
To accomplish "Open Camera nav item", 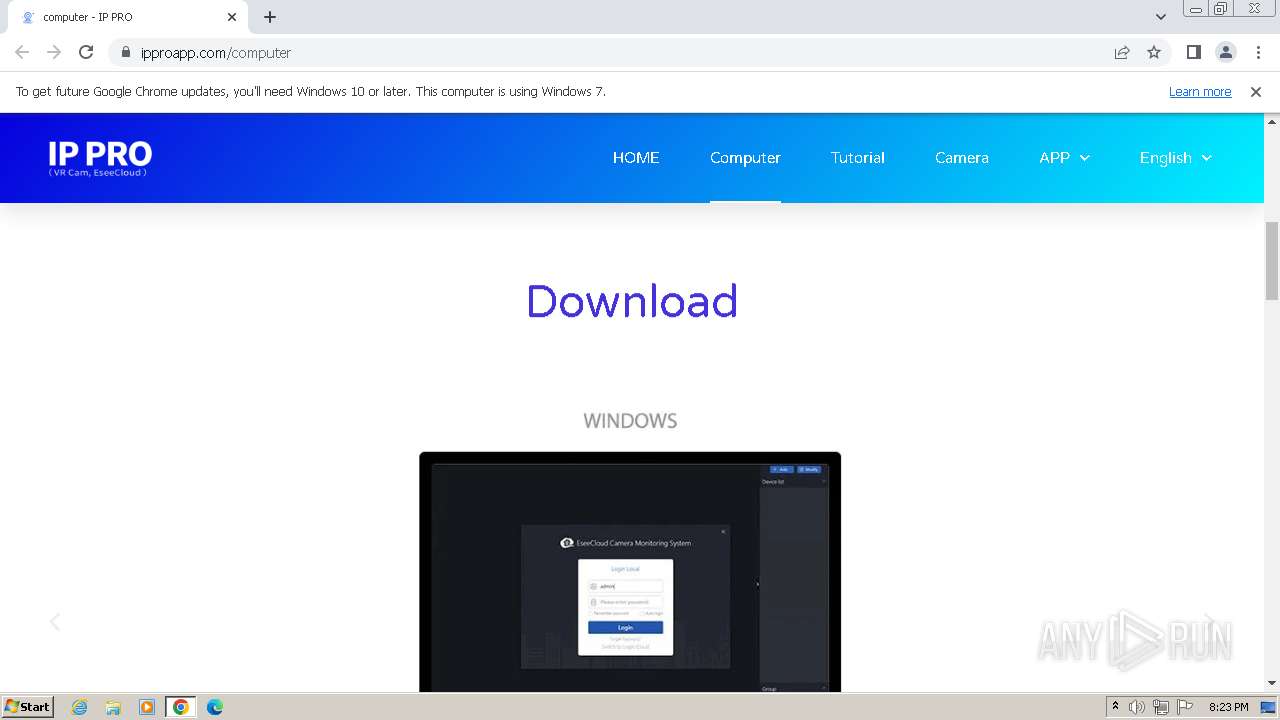I will pyautogui.click(x=962, y=158).
